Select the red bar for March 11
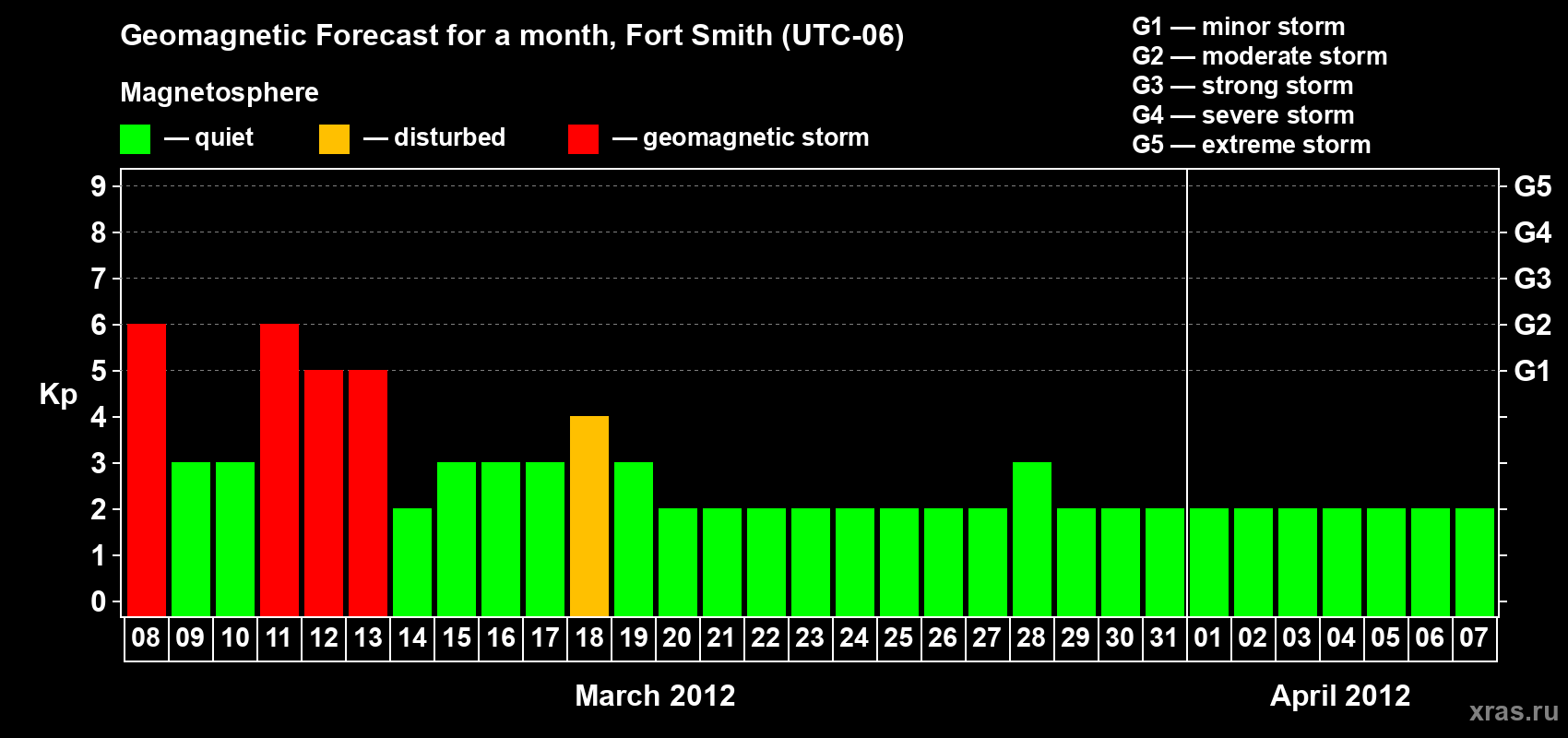Viewport: 1568px width, 738px height. [279, 470]
